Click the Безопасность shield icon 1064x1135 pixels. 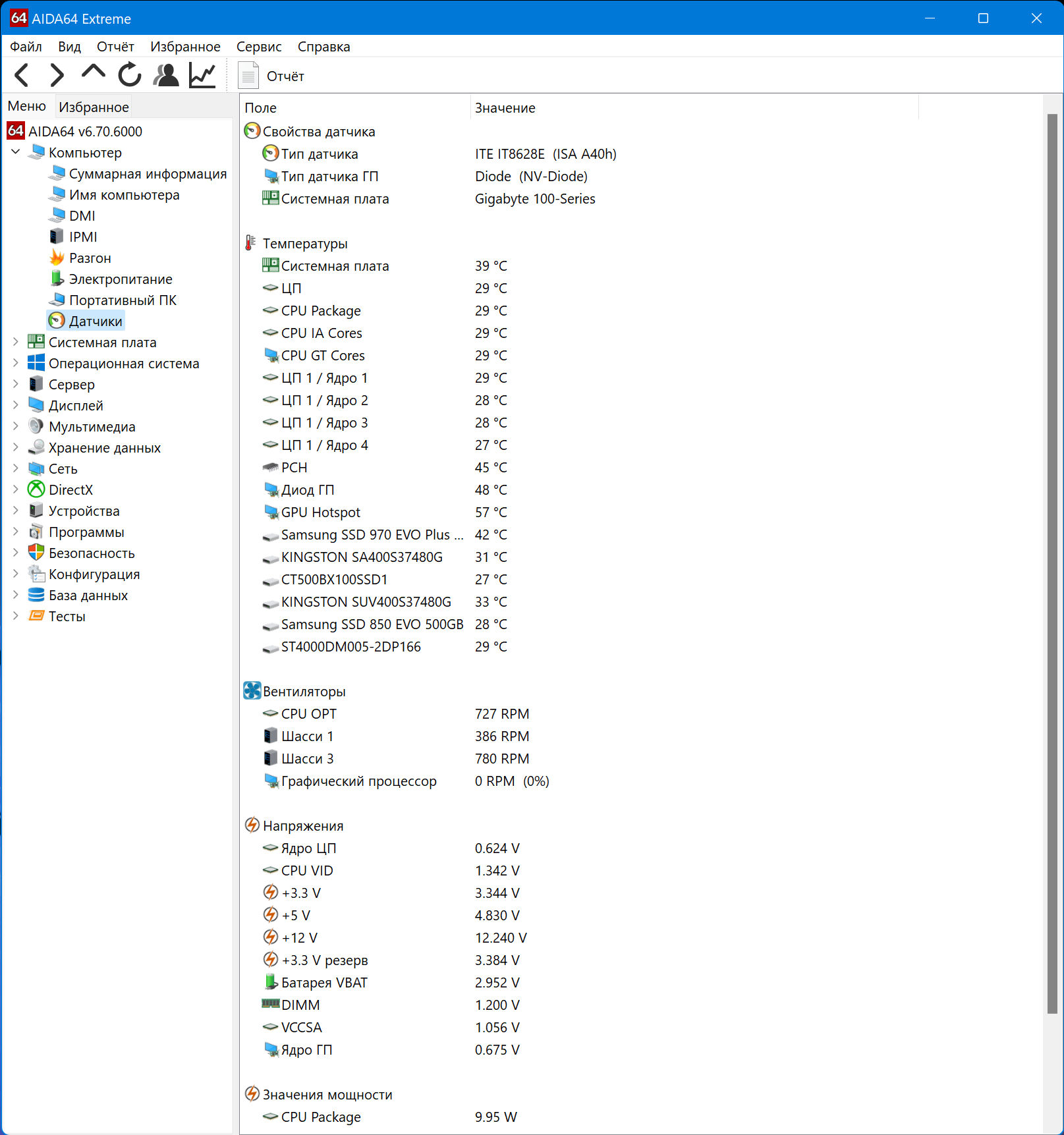pos(36,553)
